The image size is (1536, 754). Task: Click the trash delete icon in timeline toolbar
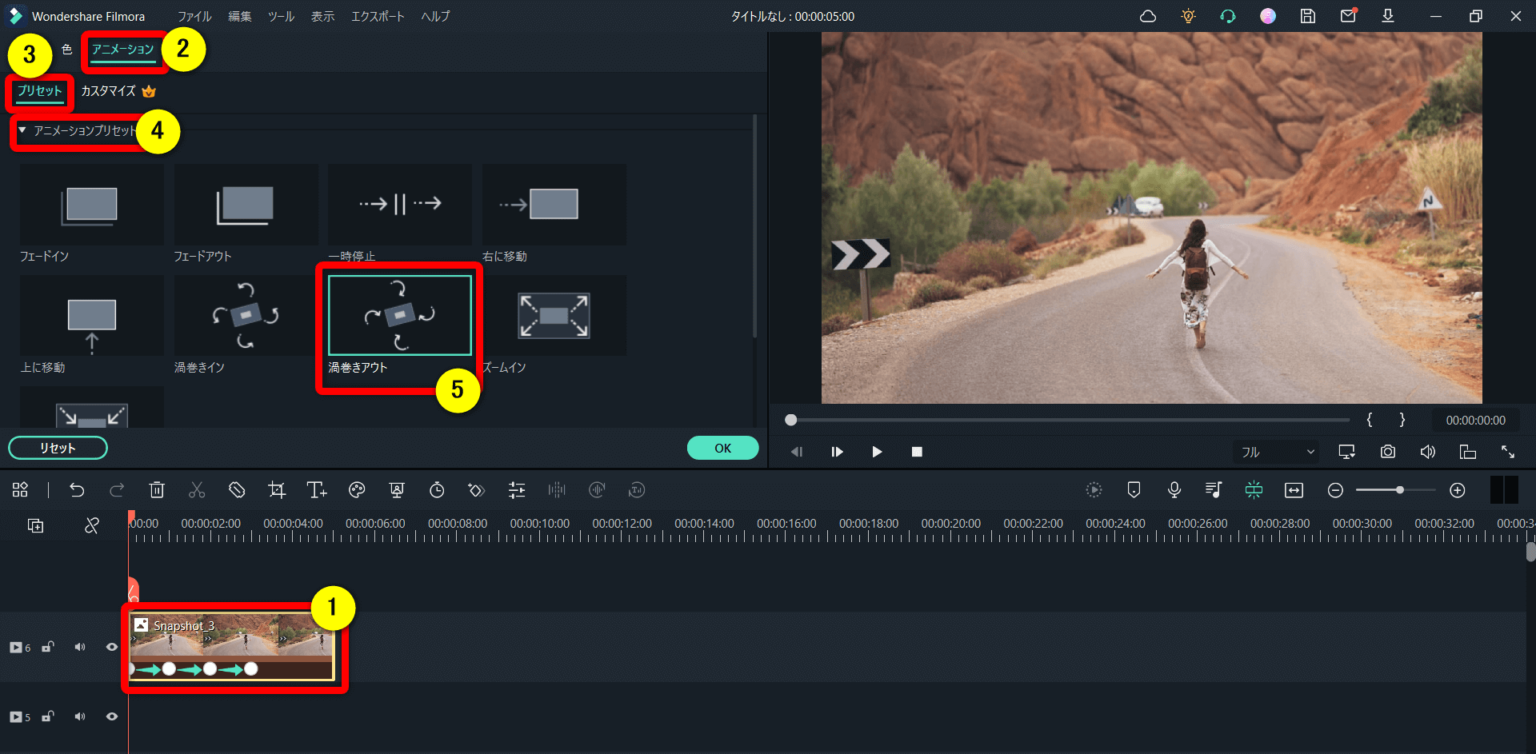[157, 490]
